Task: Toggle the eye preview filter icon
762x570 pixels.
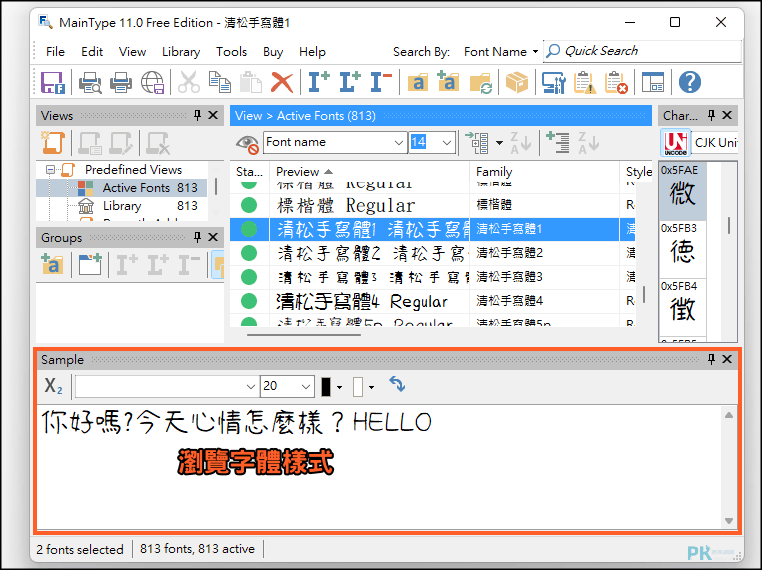Action: [247, 144]
